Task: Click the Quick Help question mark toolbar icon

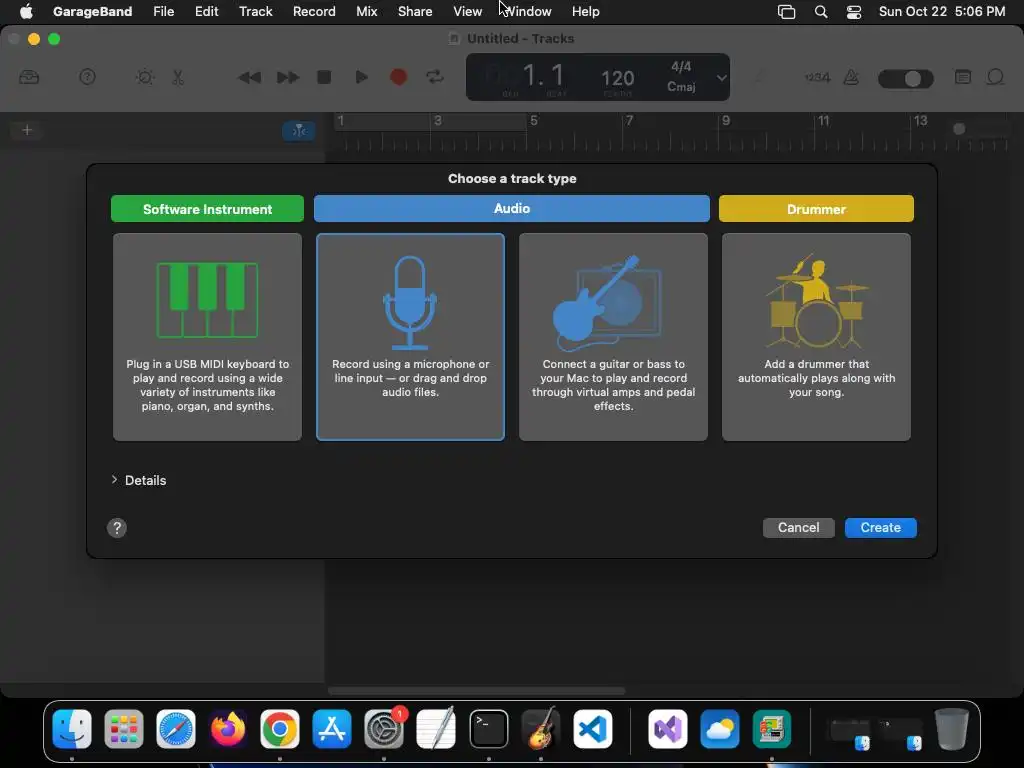Action: (87, 77)
